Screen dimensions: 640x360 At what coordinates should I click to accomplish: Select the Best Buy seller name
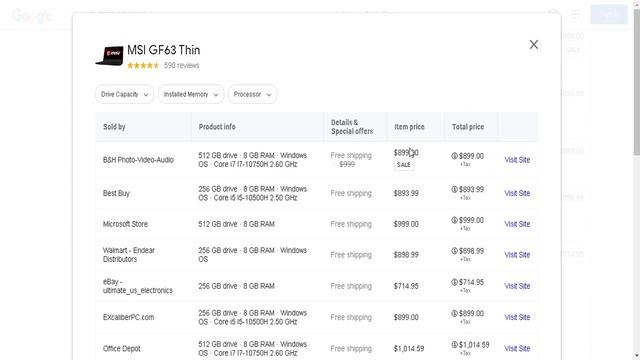[116, 193]
